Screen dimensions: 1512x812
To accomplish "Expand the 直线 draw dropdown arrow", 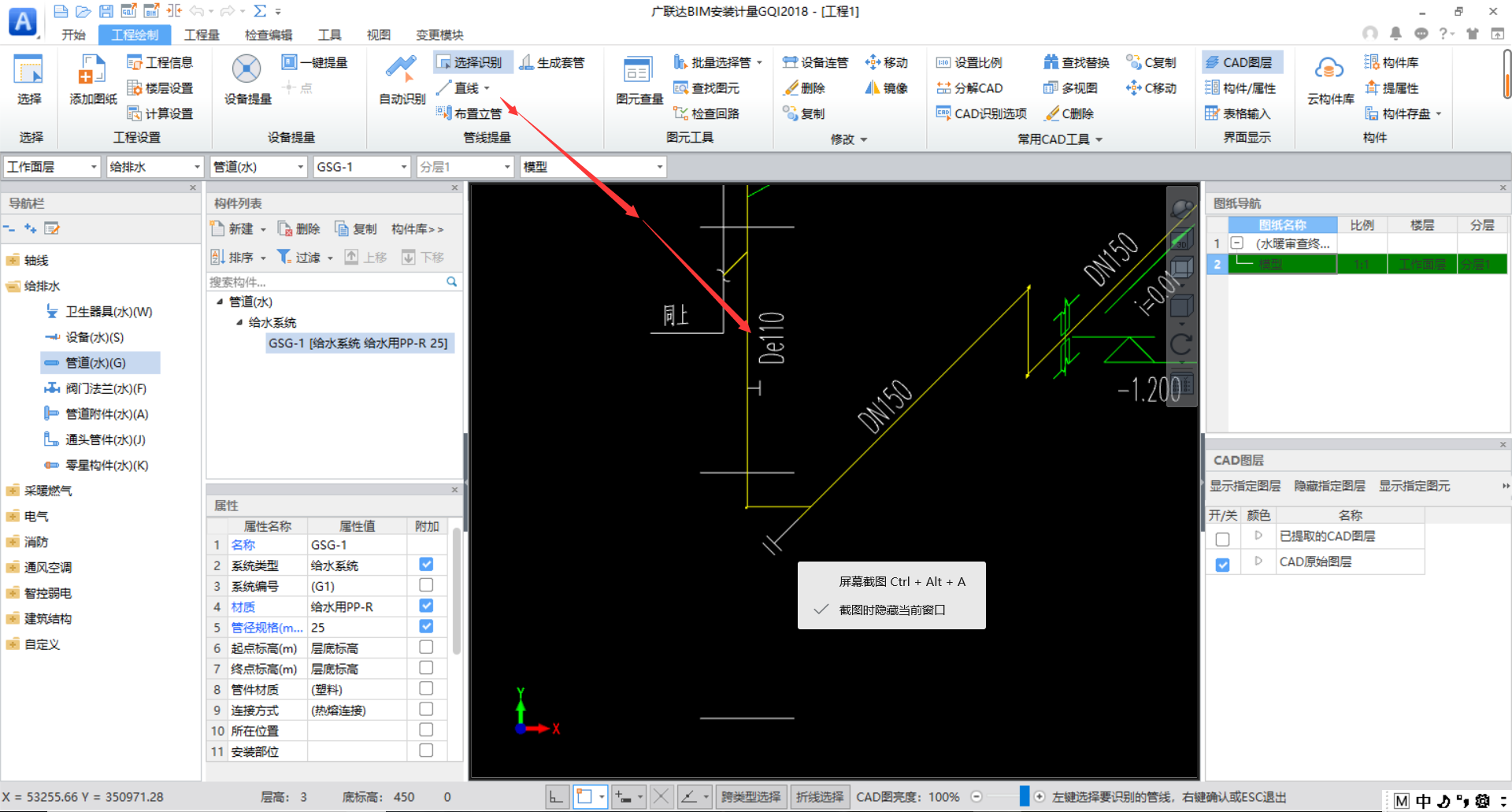I will pos(487,88).
